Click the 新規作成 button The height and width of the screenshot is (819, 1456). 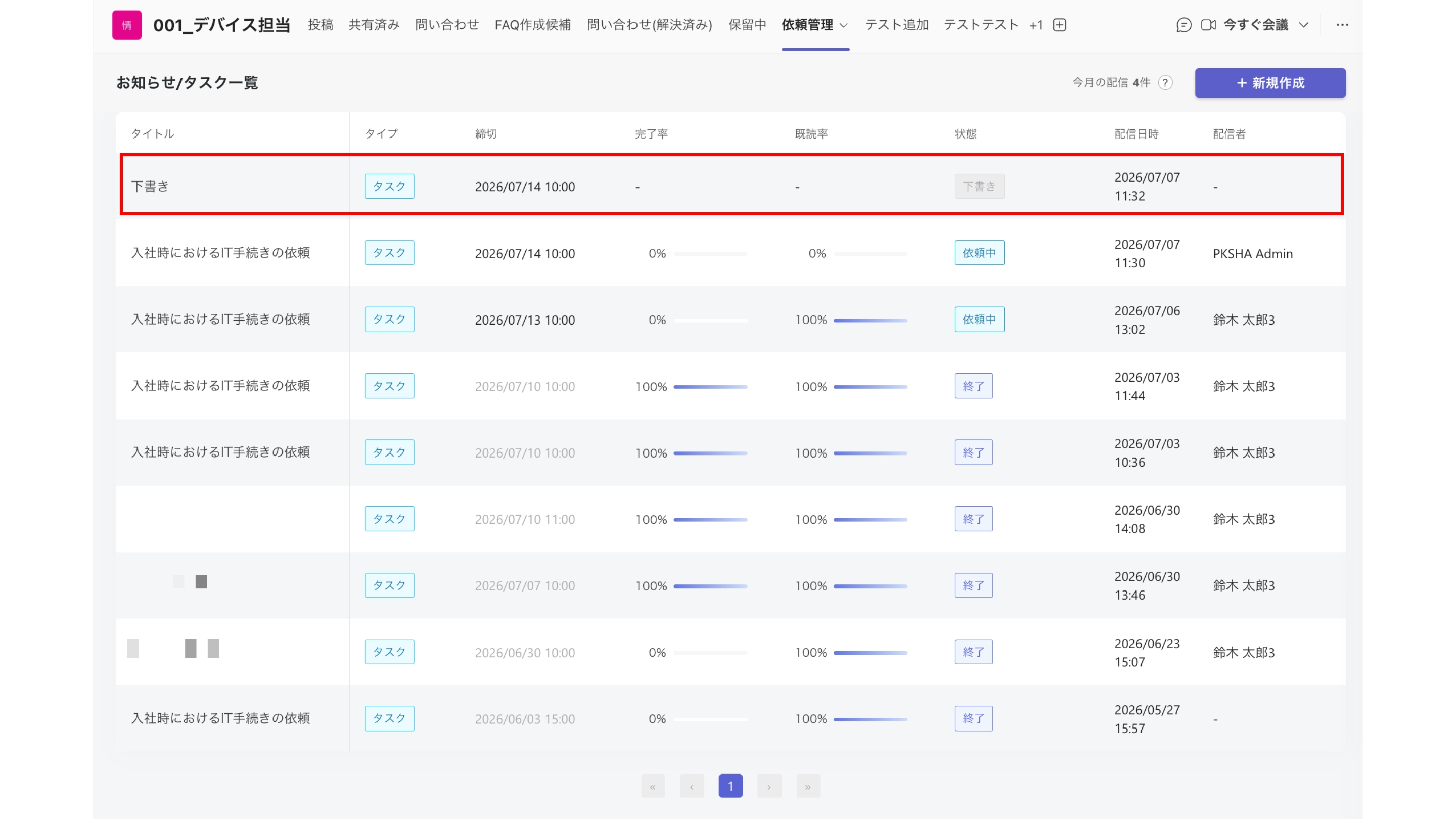coord(1270,83)
